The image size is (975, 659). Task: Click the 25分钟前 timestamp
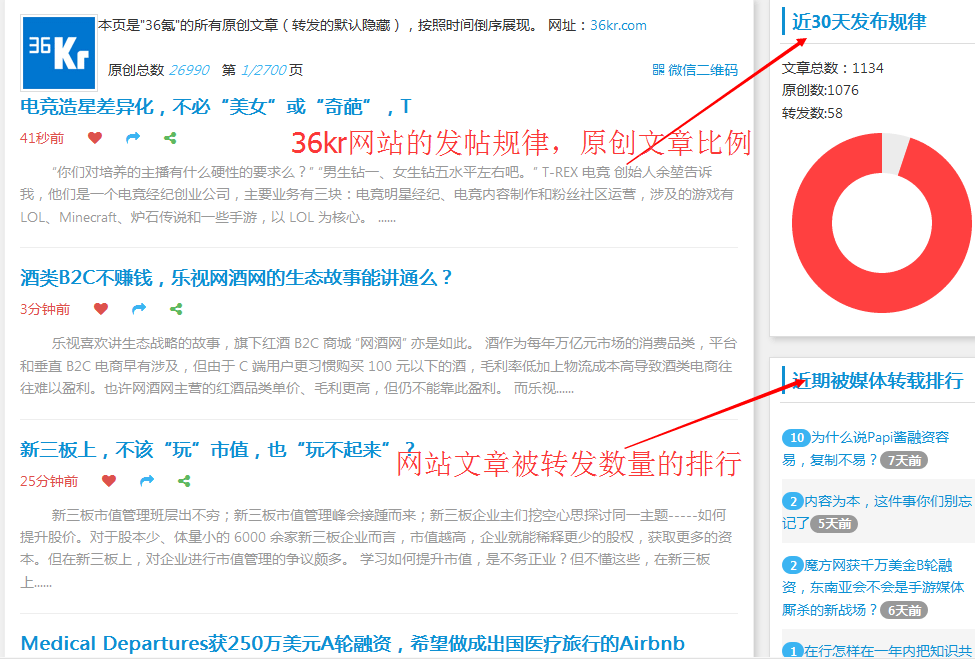click(x=49, y=481)
